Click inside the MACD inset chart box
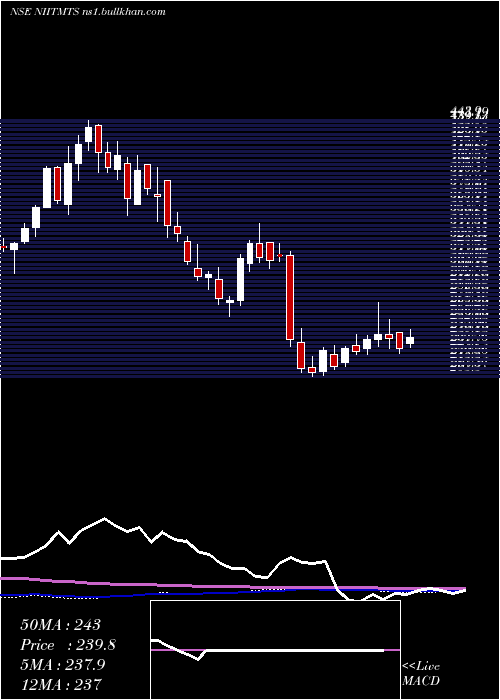The width and height of the screenshot is (500, 700). pyautogui.click(x=275, y=650)
